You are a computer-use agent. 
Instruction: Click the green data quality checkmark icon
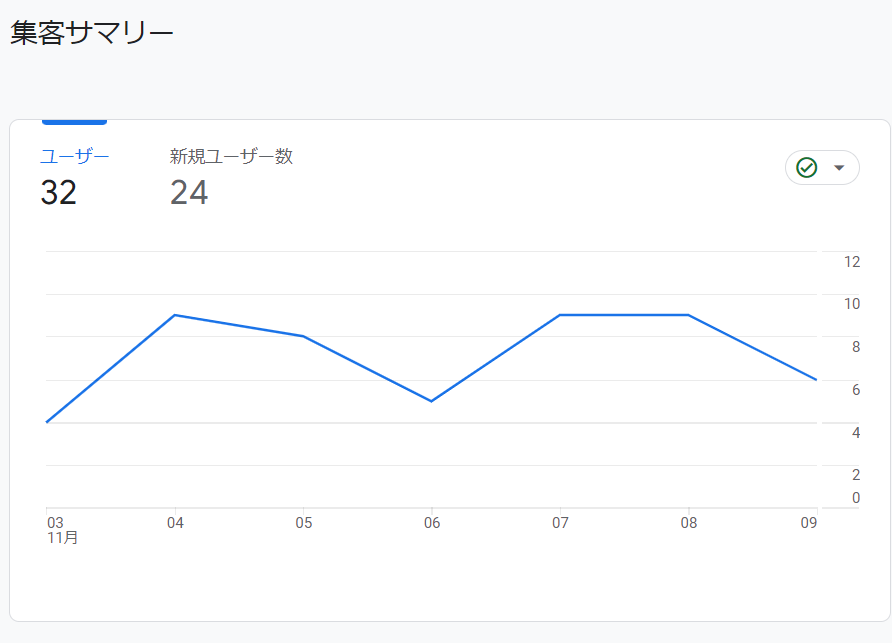(x=806, y=168)
